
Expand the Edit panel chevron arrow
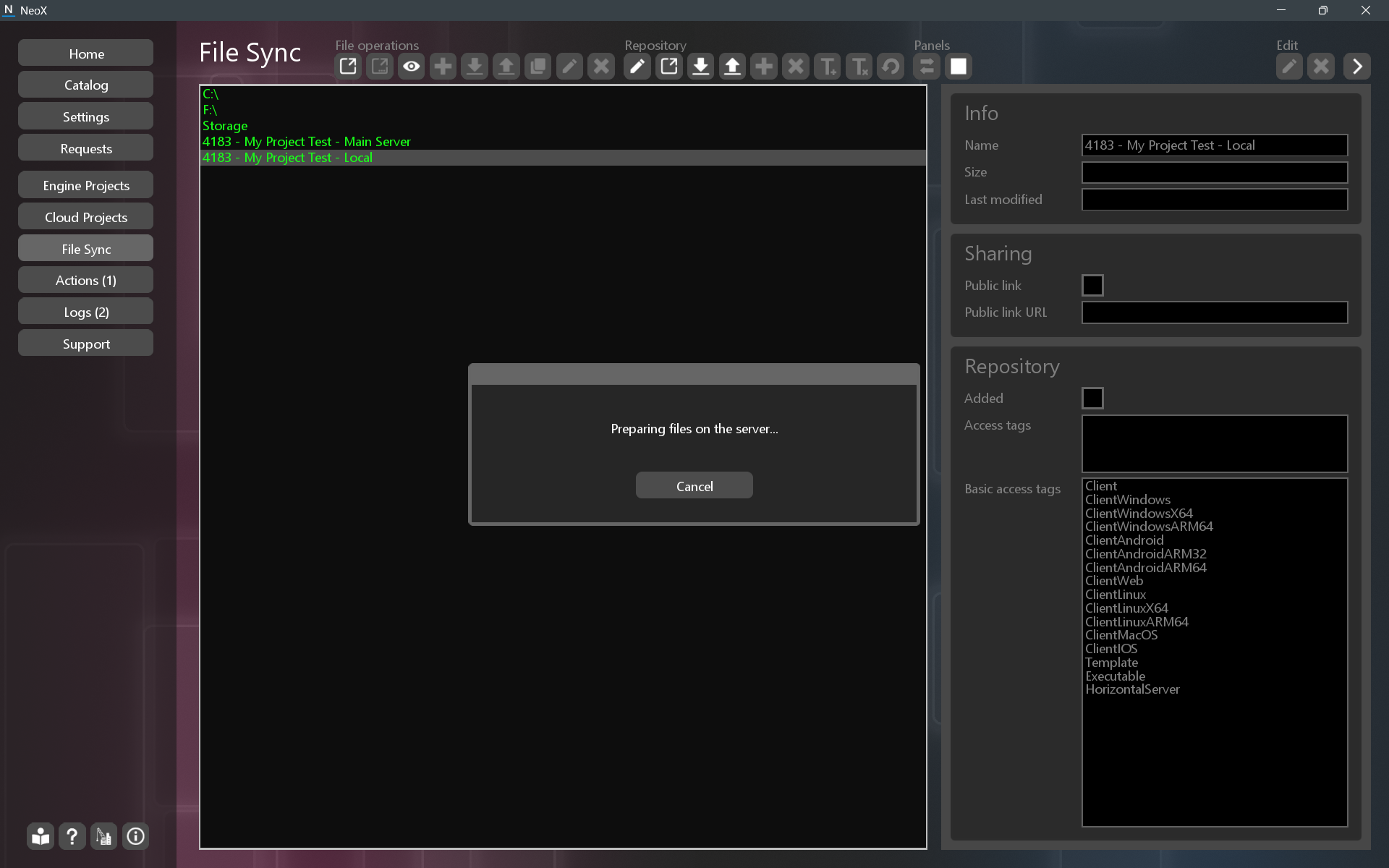(1357, 67)
